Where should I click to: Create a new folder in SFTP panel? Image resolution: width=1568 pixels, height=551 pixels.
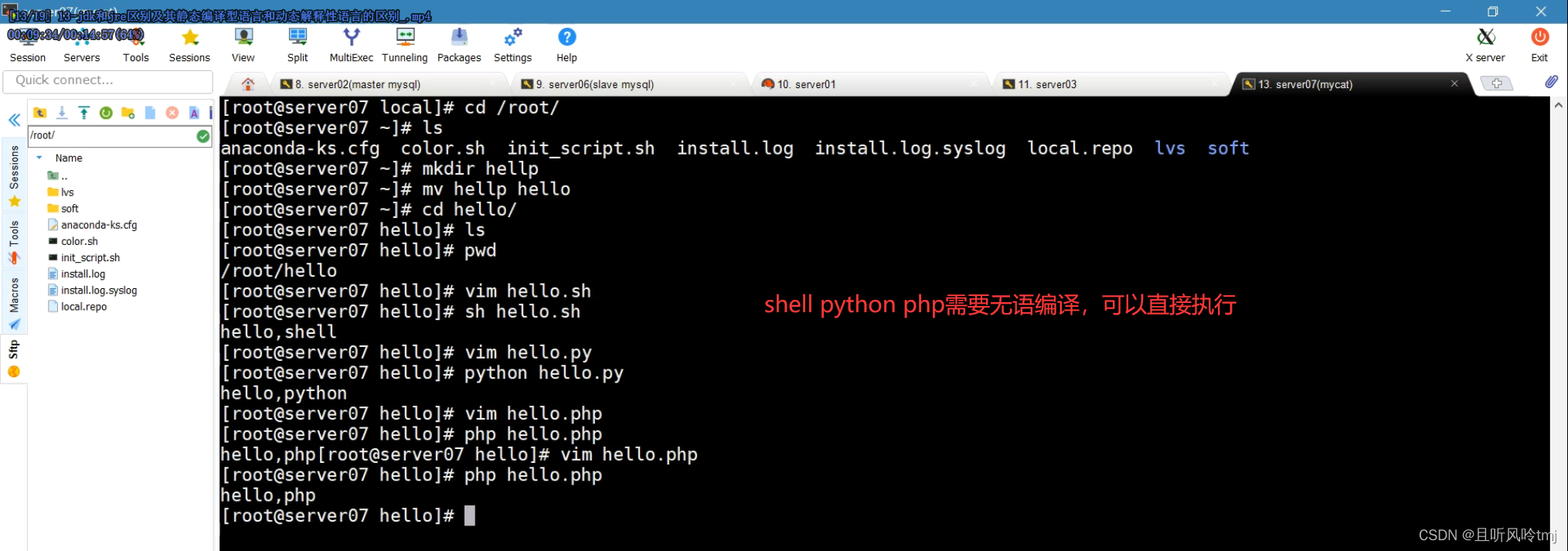coord(128,113)
